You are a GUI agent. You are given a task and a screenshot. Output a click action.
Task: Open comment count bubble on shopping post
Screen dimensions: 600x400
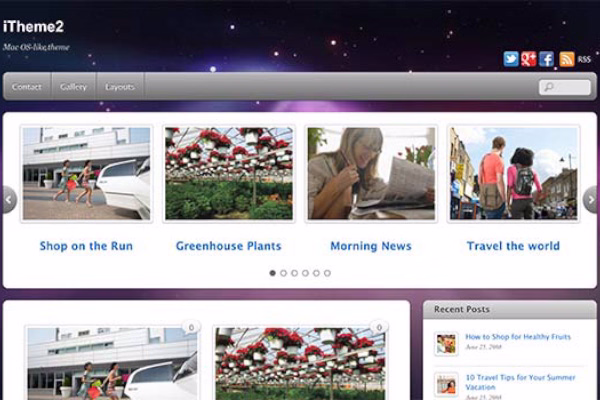(x=191, y=327)
